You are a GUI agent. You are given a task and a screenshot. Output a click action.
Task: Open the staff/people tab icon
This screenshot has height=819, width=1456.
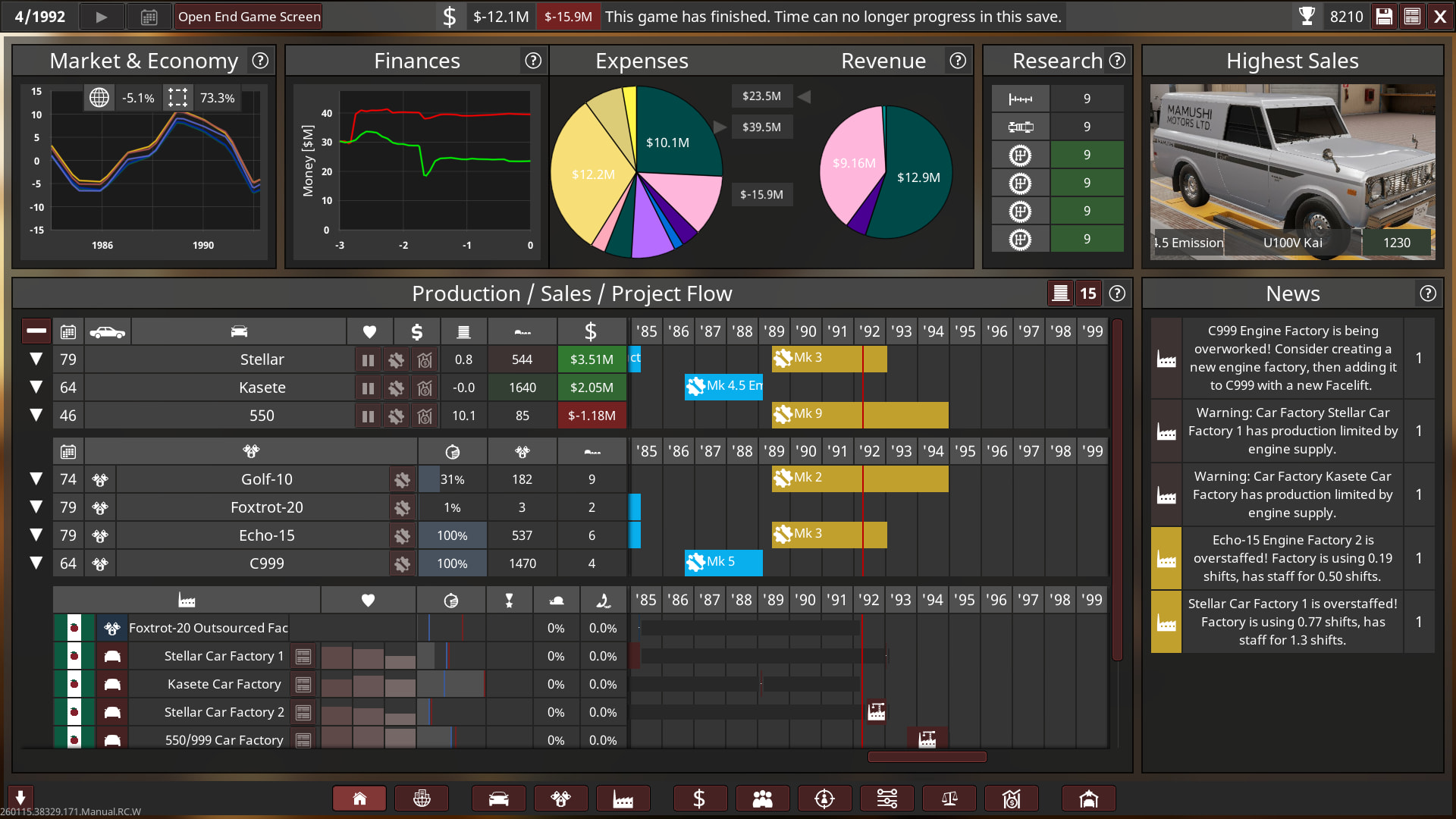pyautogui.click(x=762, y=799)
